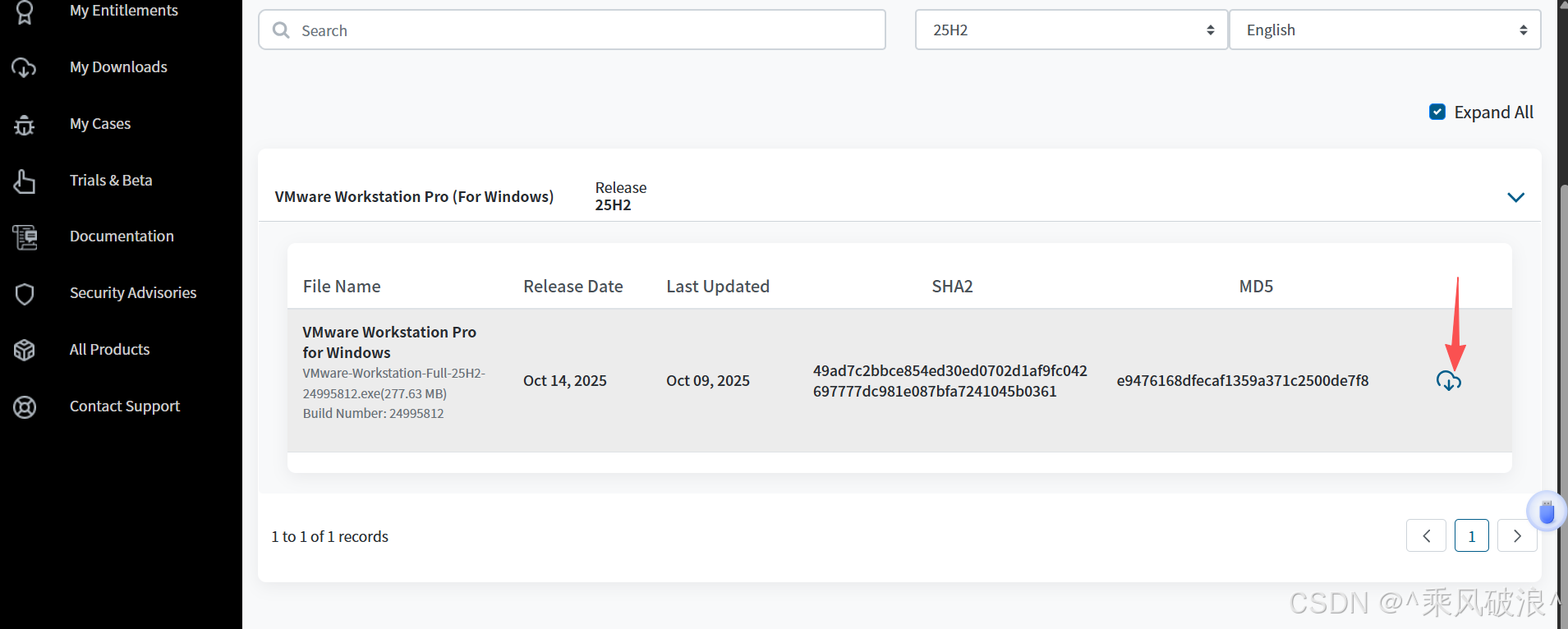Screen dimensions: 1568x629
Task: Open the English language dropdown
Action: [x=1385, y=30]
